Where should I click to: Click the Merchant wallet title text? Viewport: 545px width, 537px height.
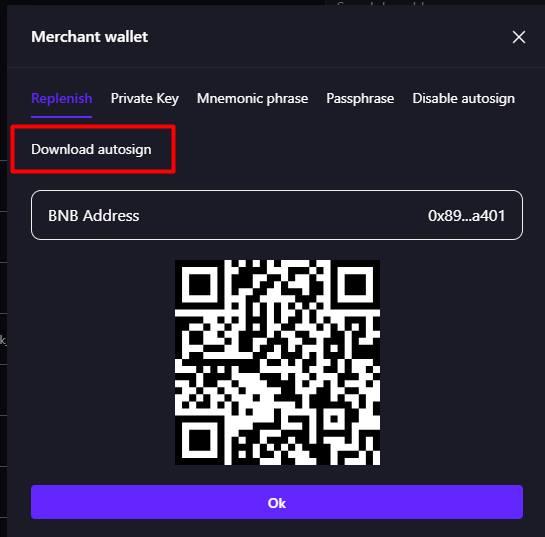[90, 37]
